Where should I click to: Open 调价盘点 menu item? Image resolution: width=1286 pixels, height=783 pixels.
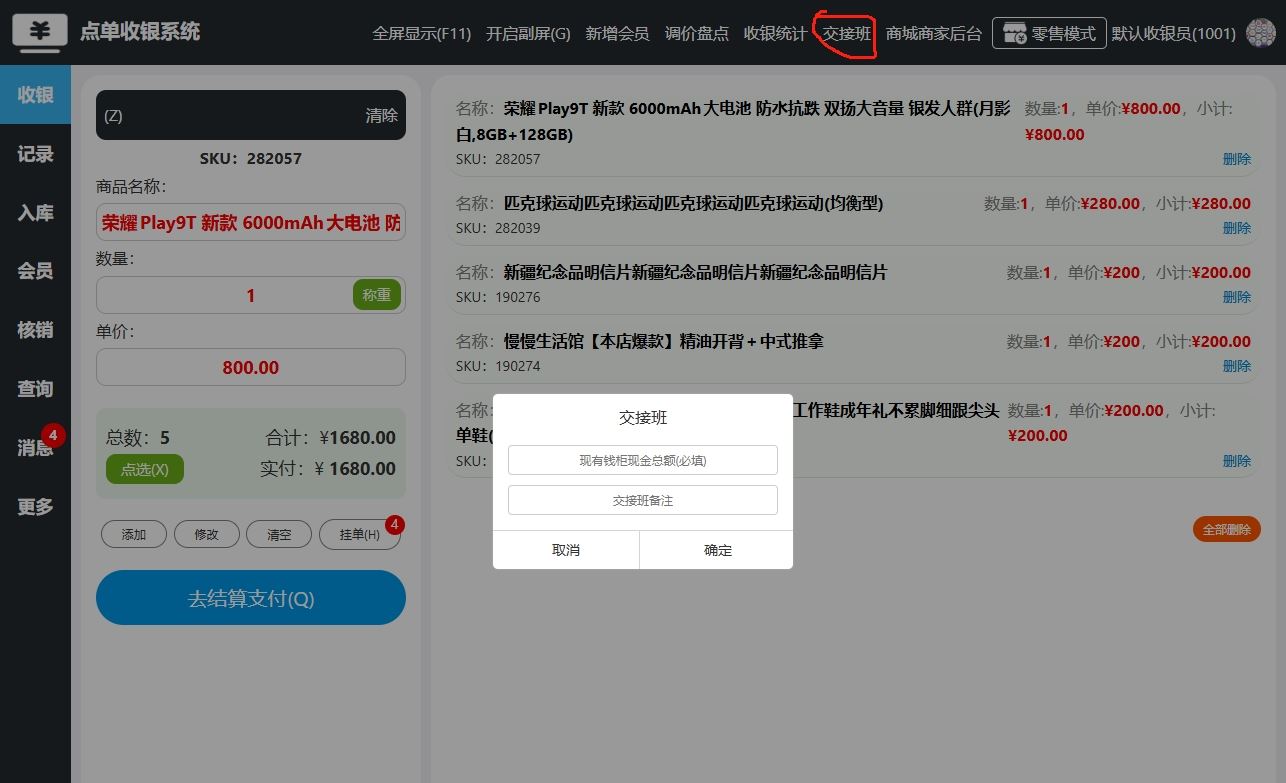pos(696,33)
